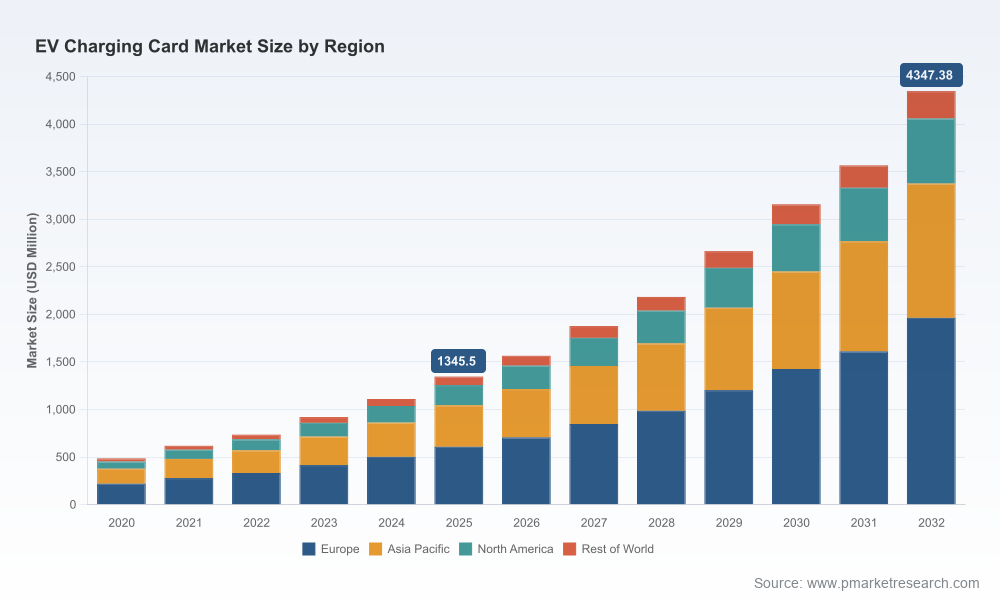Click the Rest of World legend label
This screenshot has height=600, width=1000.
[x=617, y=549]
